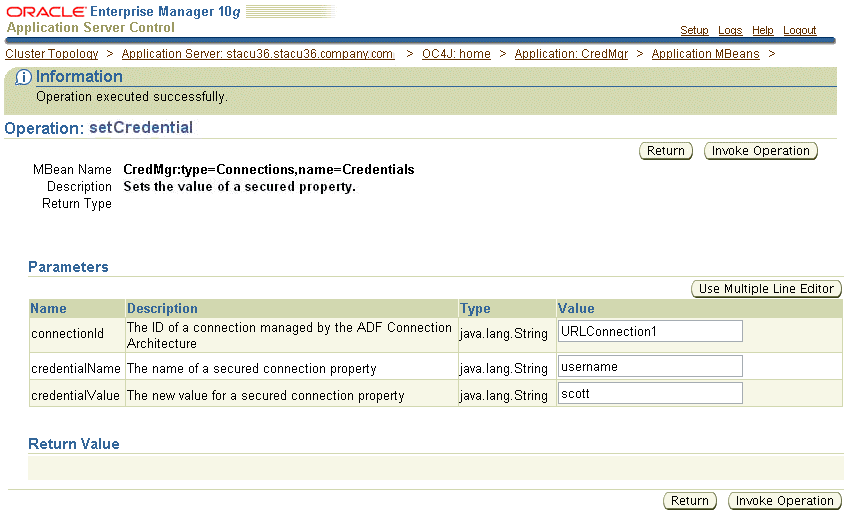Click Use Multiple Line Editor button

pyautogui.click(x=766, y=289)
